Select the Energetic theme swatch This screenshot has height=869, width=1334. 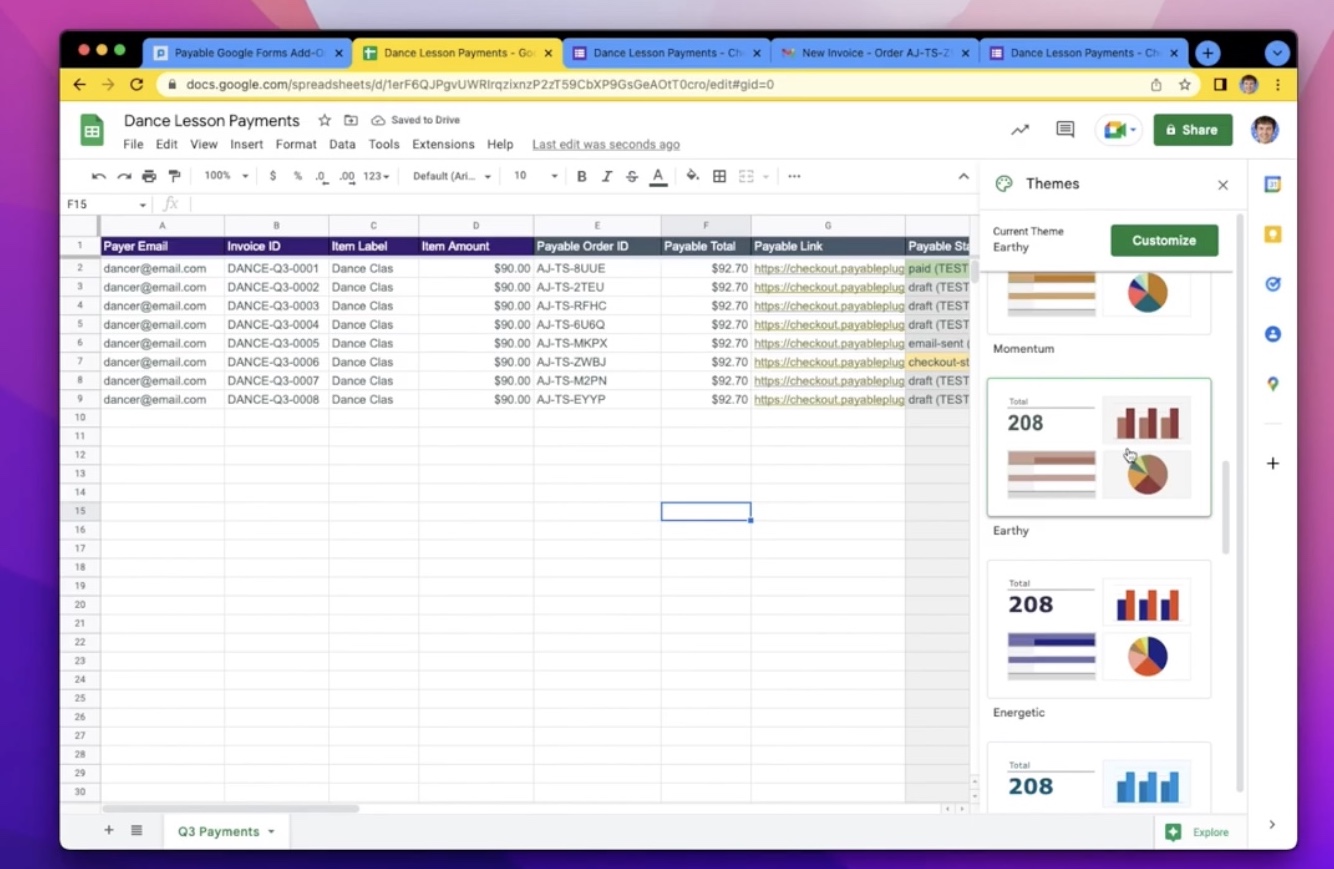[1098, 630]
